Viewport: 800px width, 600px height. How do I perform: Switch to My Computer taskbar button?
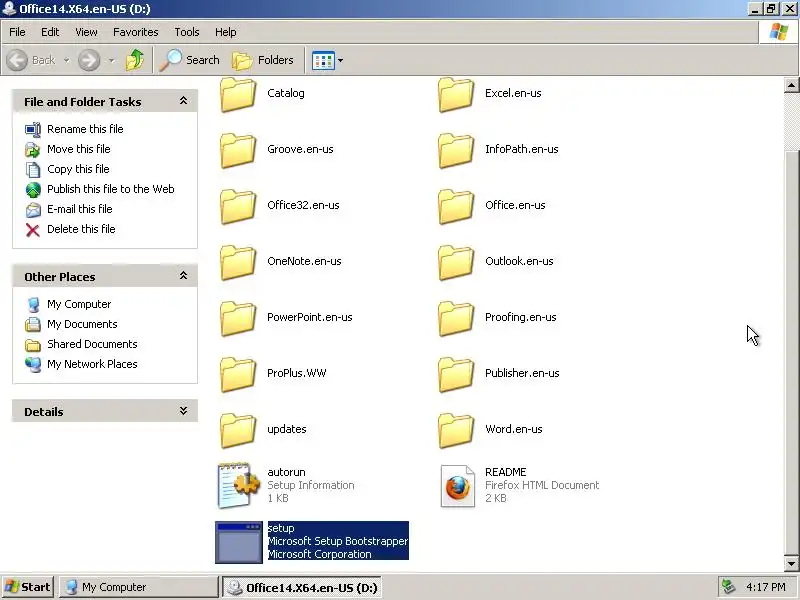pyautogui.click(x=139, y=587)
